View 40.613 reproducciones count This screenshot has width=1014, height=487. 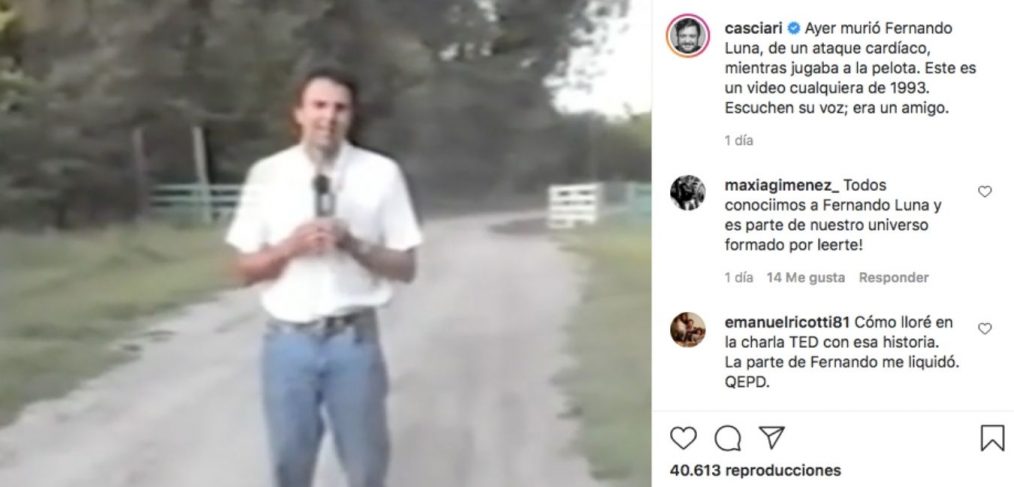click(755, 470)
